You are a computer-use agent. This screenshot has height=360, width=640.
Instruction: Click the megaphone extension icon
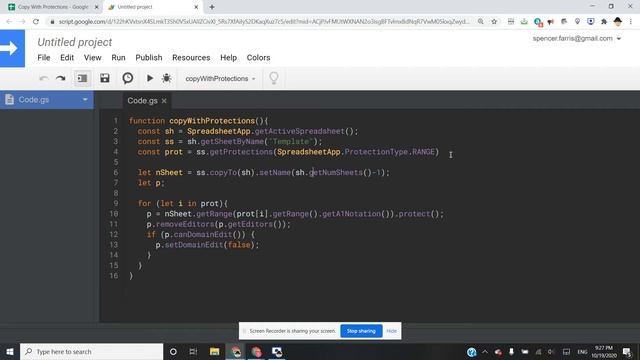(x=551, y=22)
